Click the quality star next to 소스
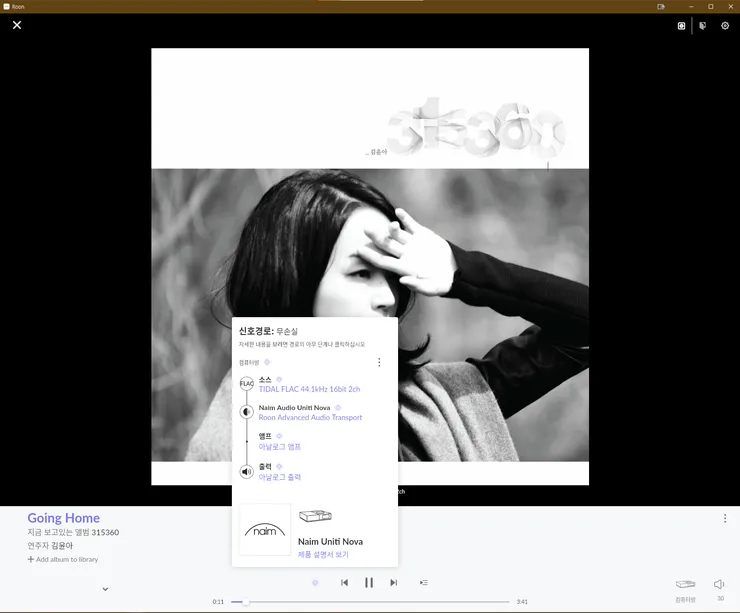 (x=279, y=379)
